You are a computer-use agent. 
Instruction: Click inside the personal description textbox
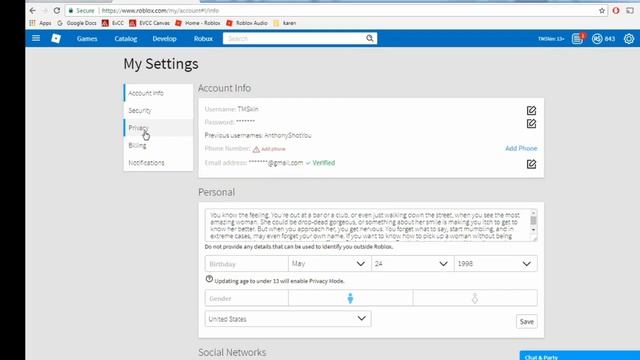[367, 225]
